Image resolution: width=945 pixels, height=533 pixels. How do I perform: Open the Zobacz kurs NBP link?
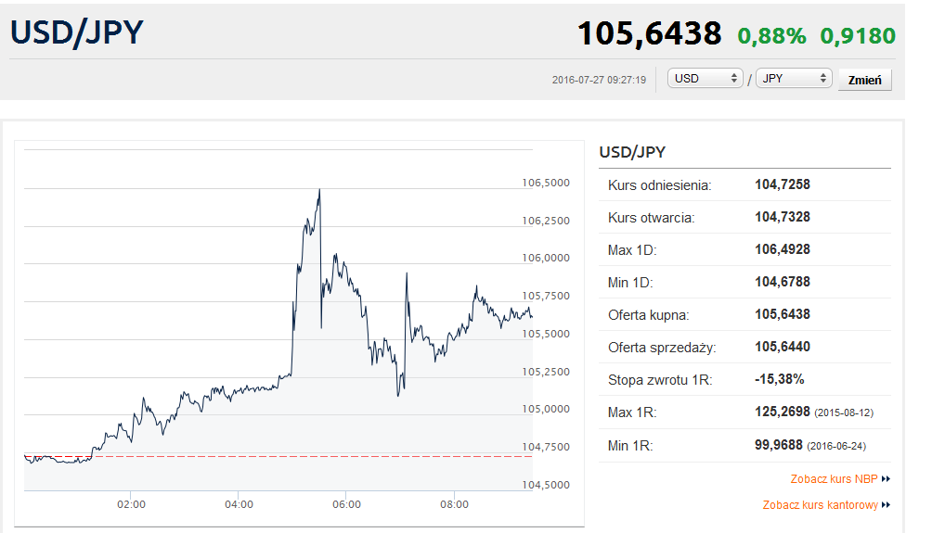coord(834,479)
